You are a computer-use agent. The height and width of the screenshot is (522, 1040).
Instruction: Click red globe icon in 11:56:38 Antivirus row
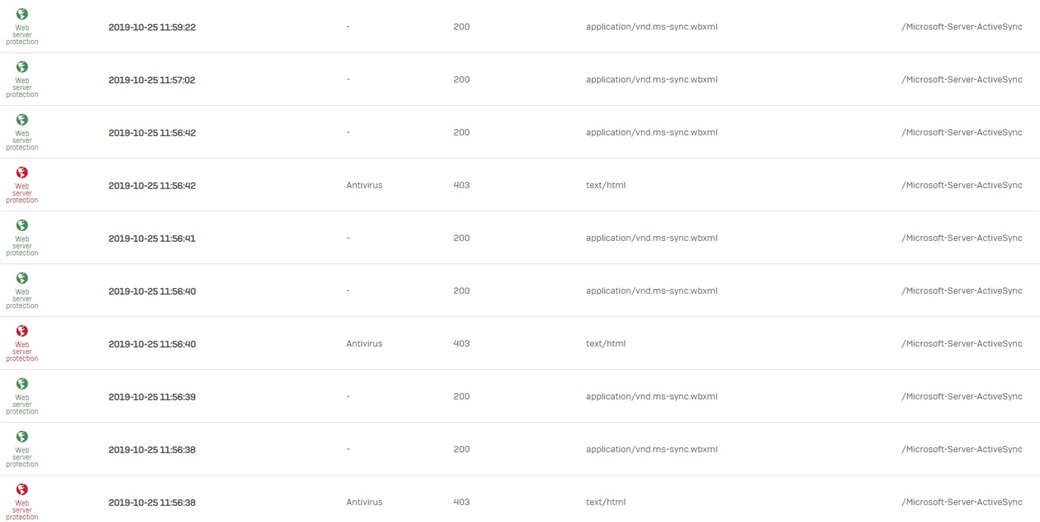(x=22, y=490)
